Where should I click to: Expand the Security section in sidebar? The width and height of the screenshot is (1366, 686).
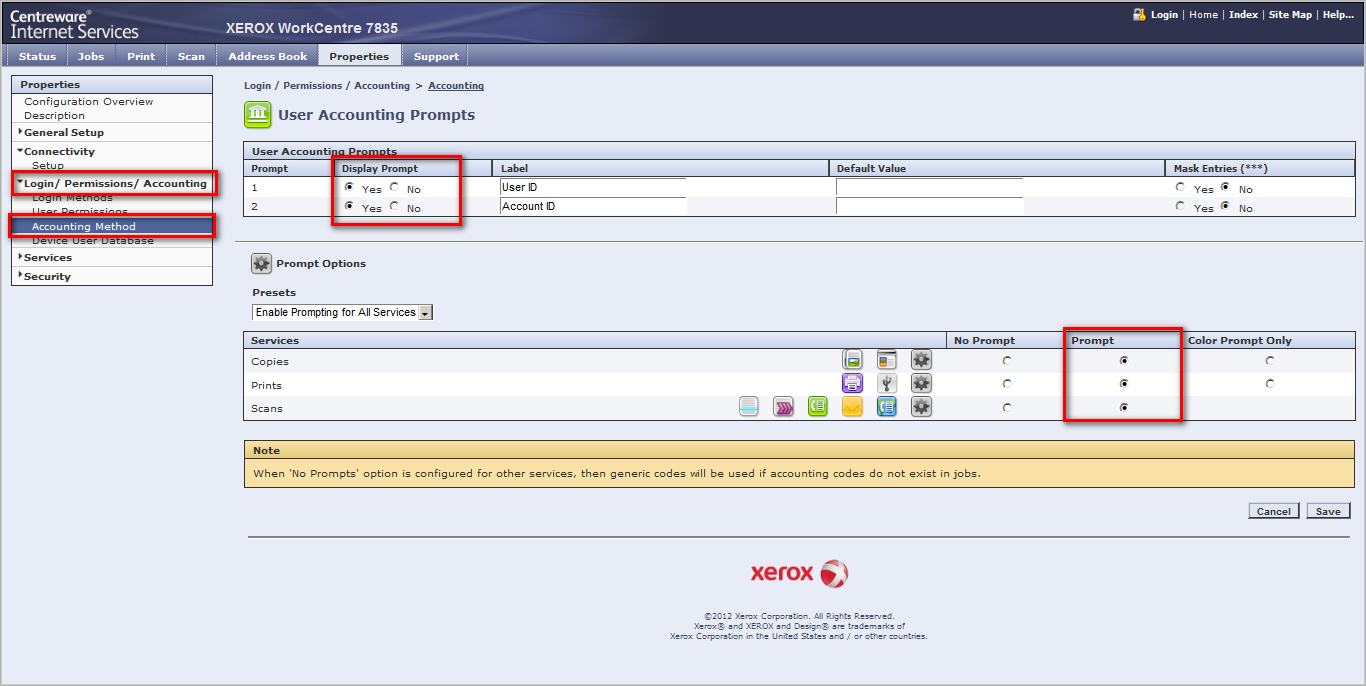click(x=47, y=276)
